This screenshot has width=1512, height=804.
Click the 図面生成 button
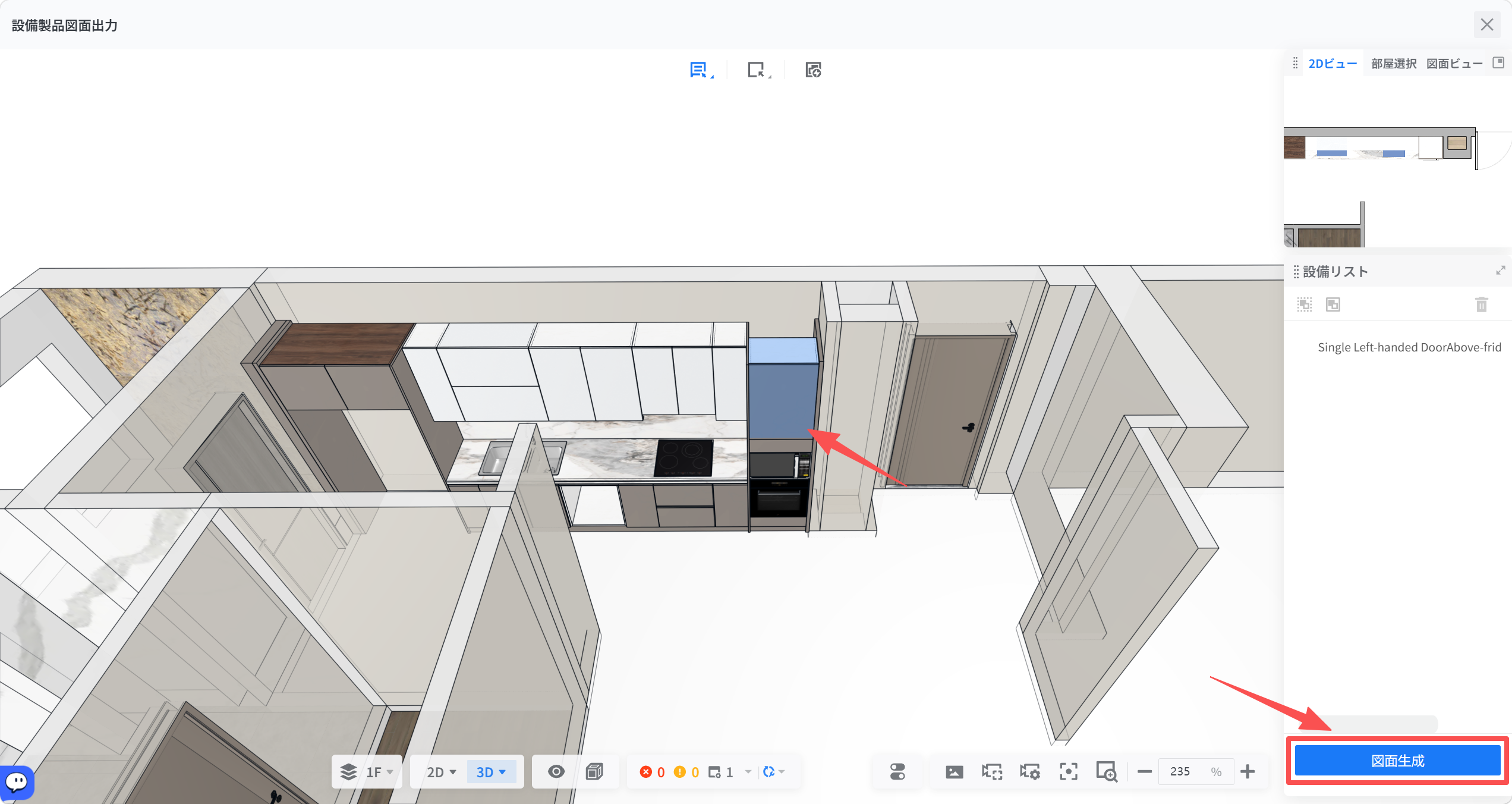[x=1397, y=761]
